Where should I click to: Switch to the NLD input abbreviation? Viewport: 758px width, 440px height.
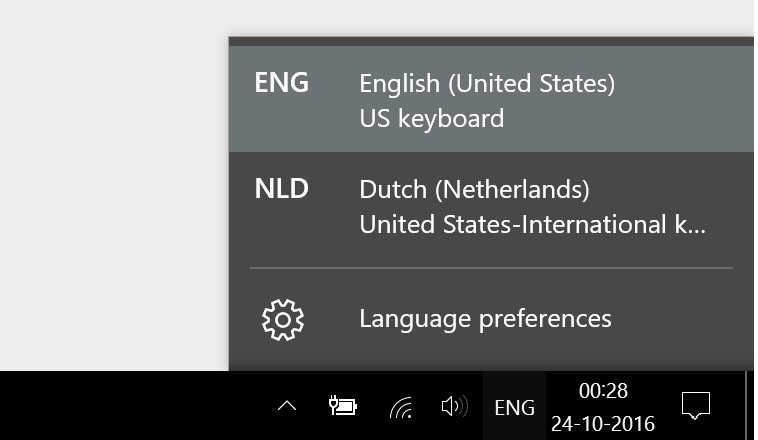click(281, 188)
